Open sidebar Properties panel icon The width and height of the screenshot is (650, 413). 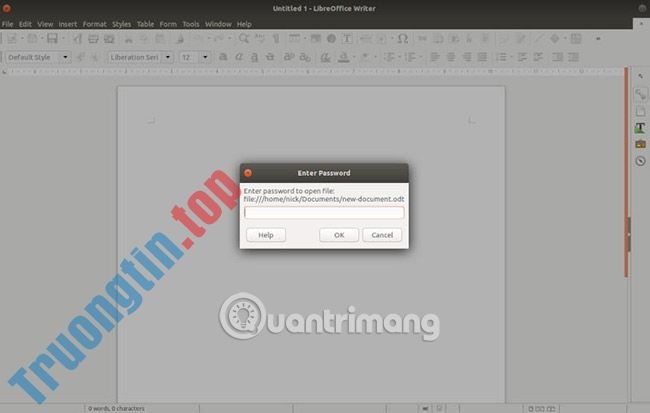point(640,95)
